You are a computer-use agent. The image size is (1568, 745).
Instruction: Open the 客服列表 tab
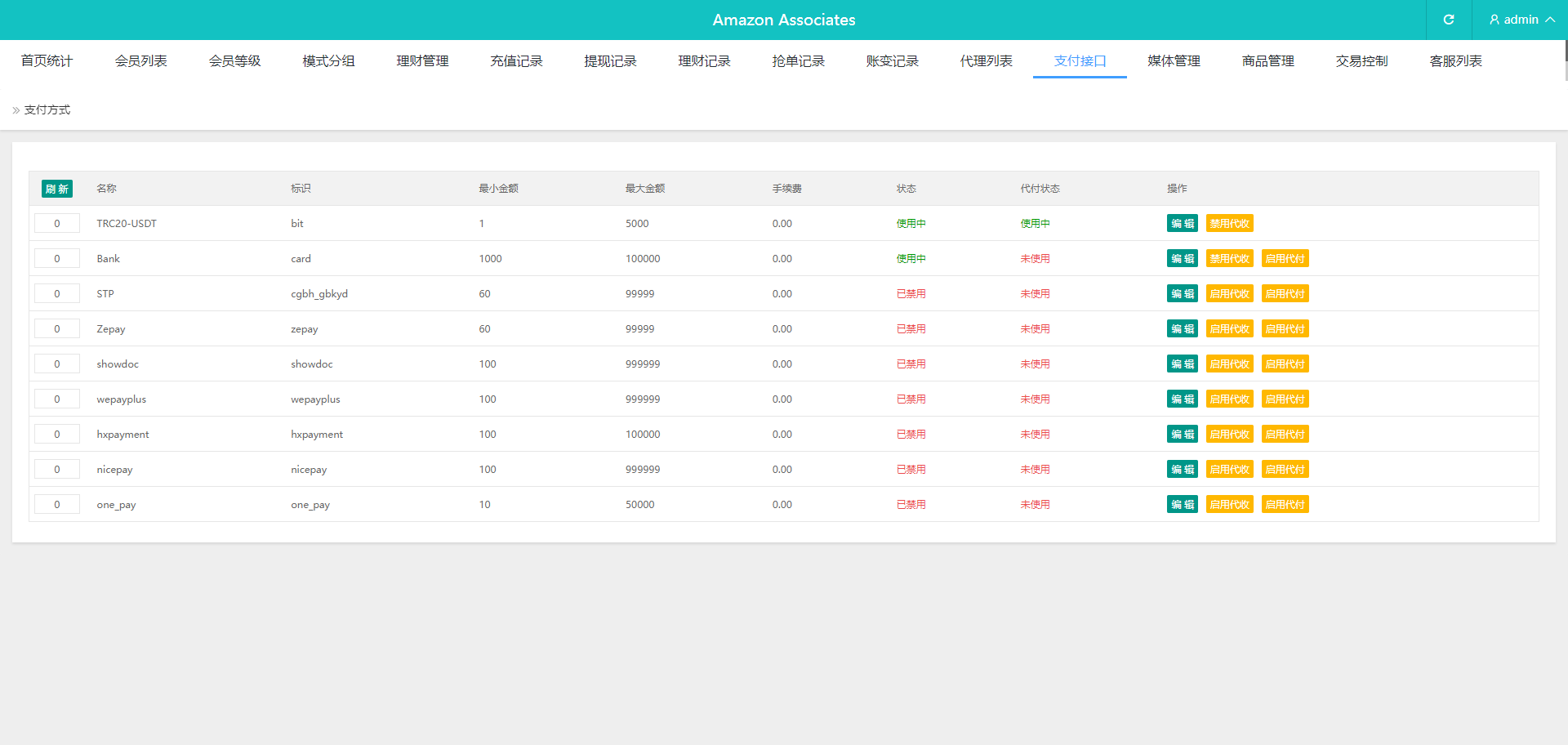[1455, 61]
